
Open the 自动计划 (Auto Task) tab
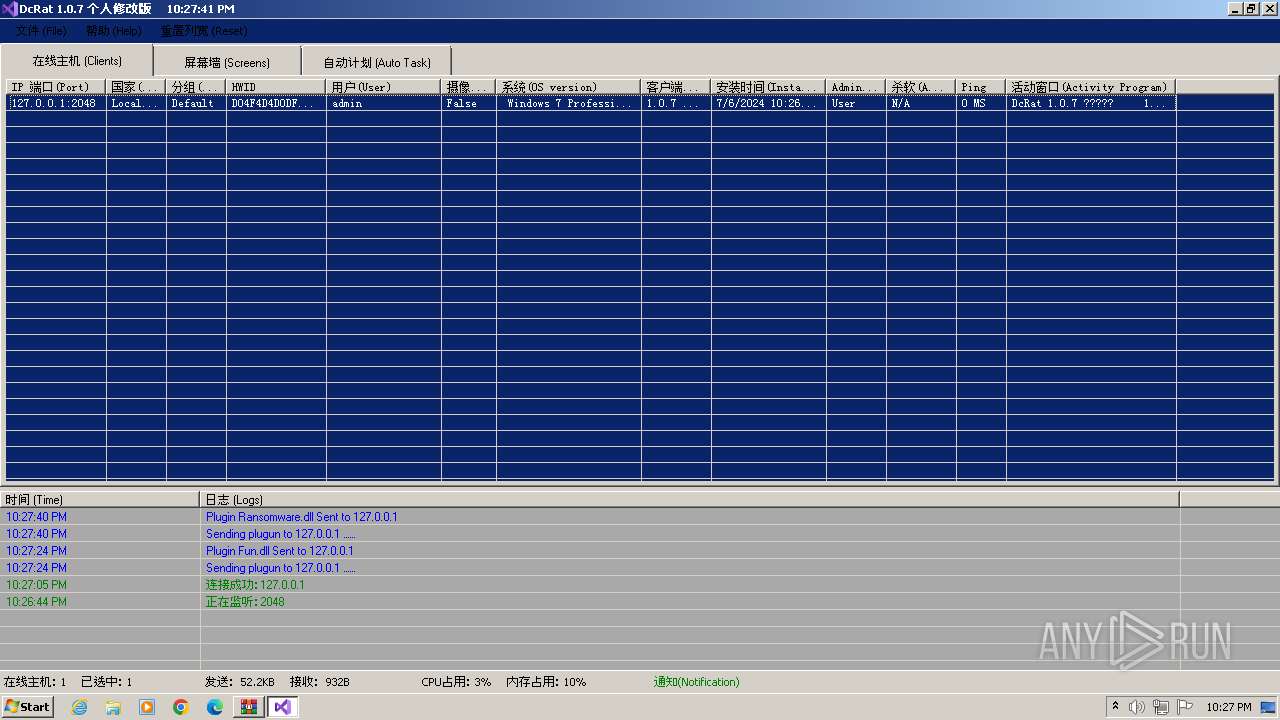(x=377, y=62)
